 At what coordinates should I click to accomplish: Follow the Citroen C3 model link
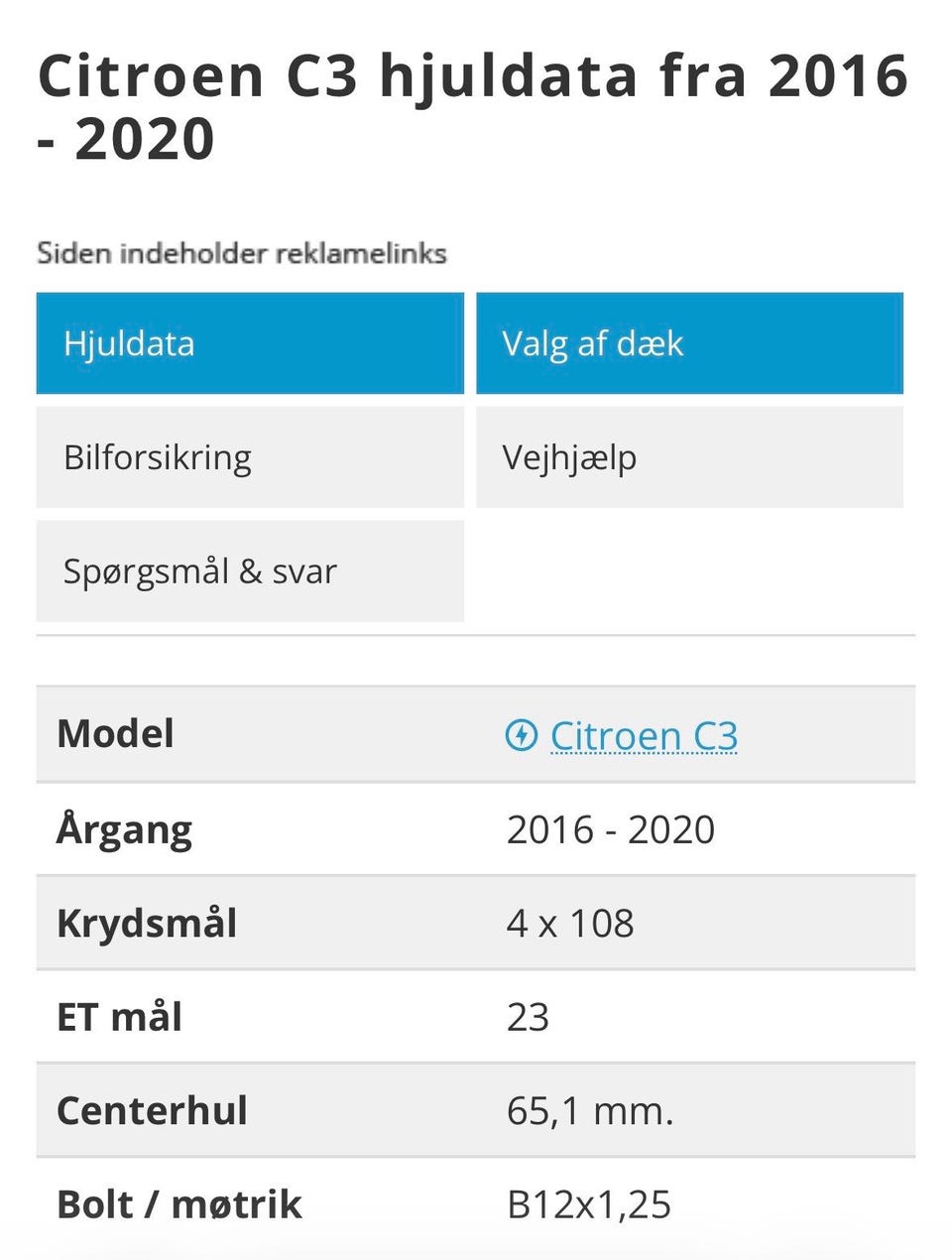pos(644,736)
